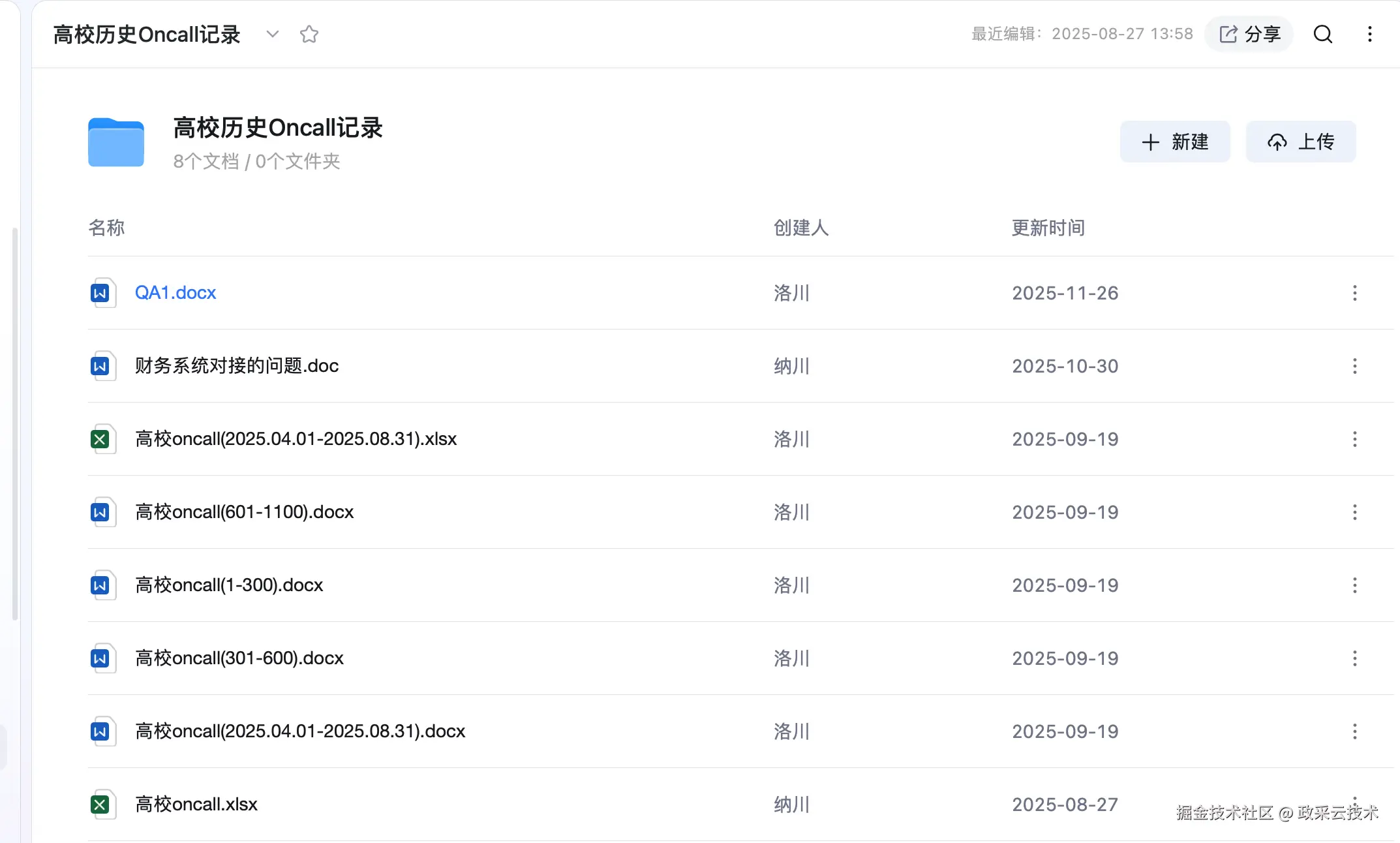The width and height of the screenshot is (1400, 843).
Task: Click the 8个文档 / 0个文件夹 summary text
Action: [x=256, y=161]
